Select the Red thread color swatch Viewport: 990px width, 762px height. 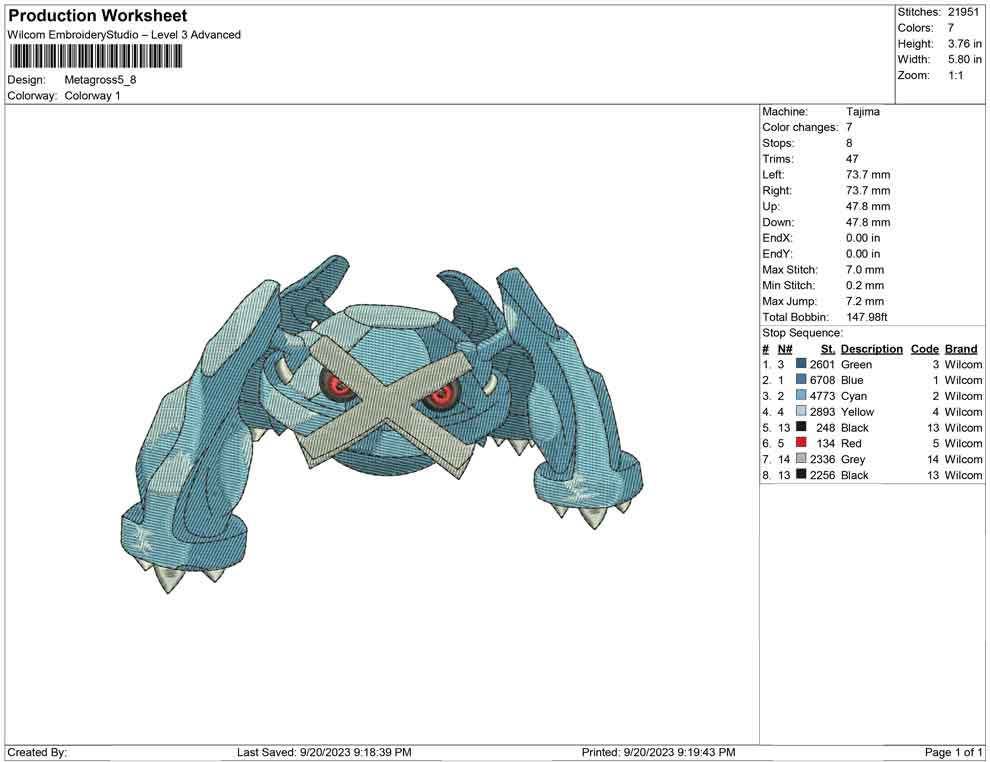click(x=801, y=443)
